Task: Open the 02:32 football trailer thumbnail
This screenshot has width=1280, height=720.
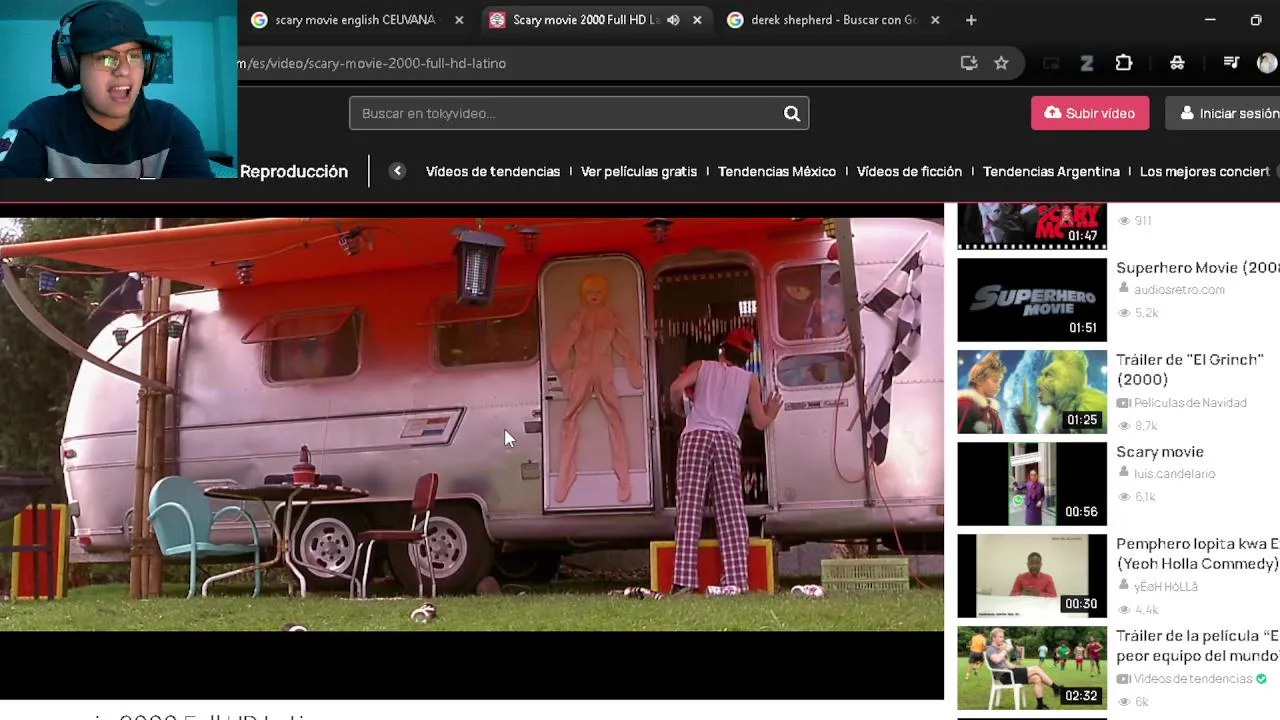Action: (1032, 668)
